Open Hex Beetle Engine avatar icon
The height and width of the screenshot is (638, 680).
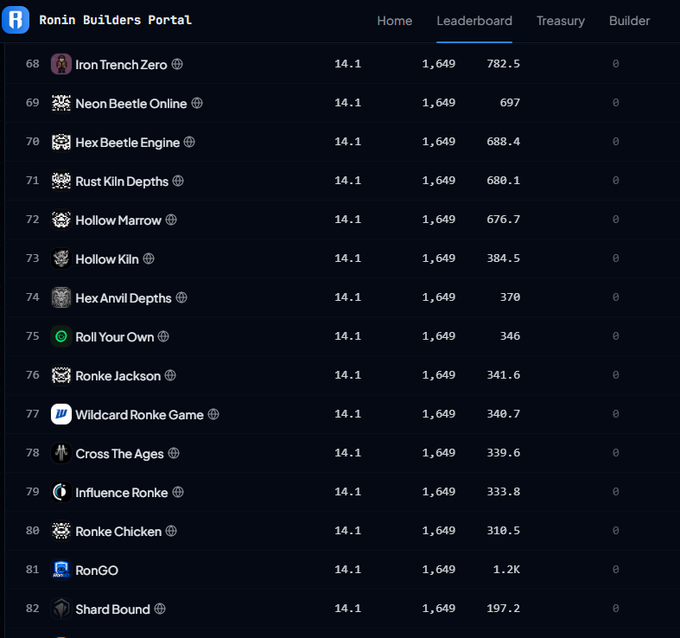pyautogui.click(x=61, y=142)
